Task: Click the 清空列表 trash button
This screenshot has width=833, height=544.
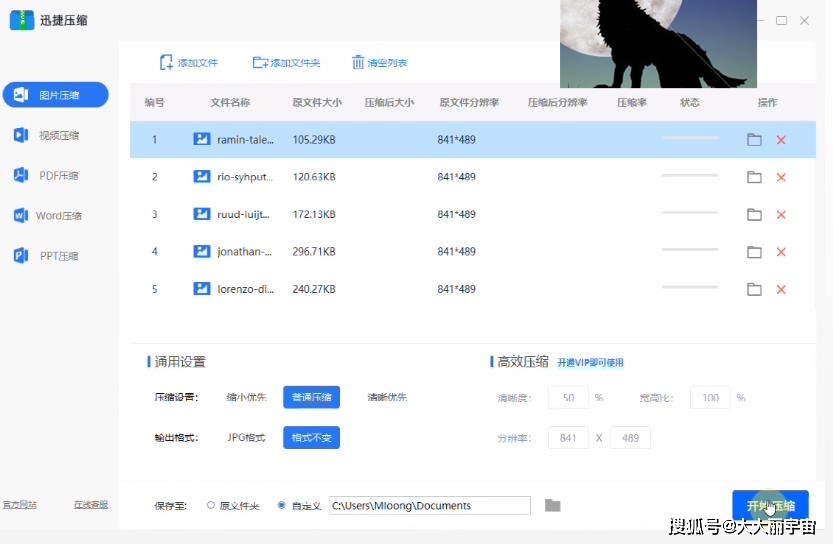Action: coord(379,63)
